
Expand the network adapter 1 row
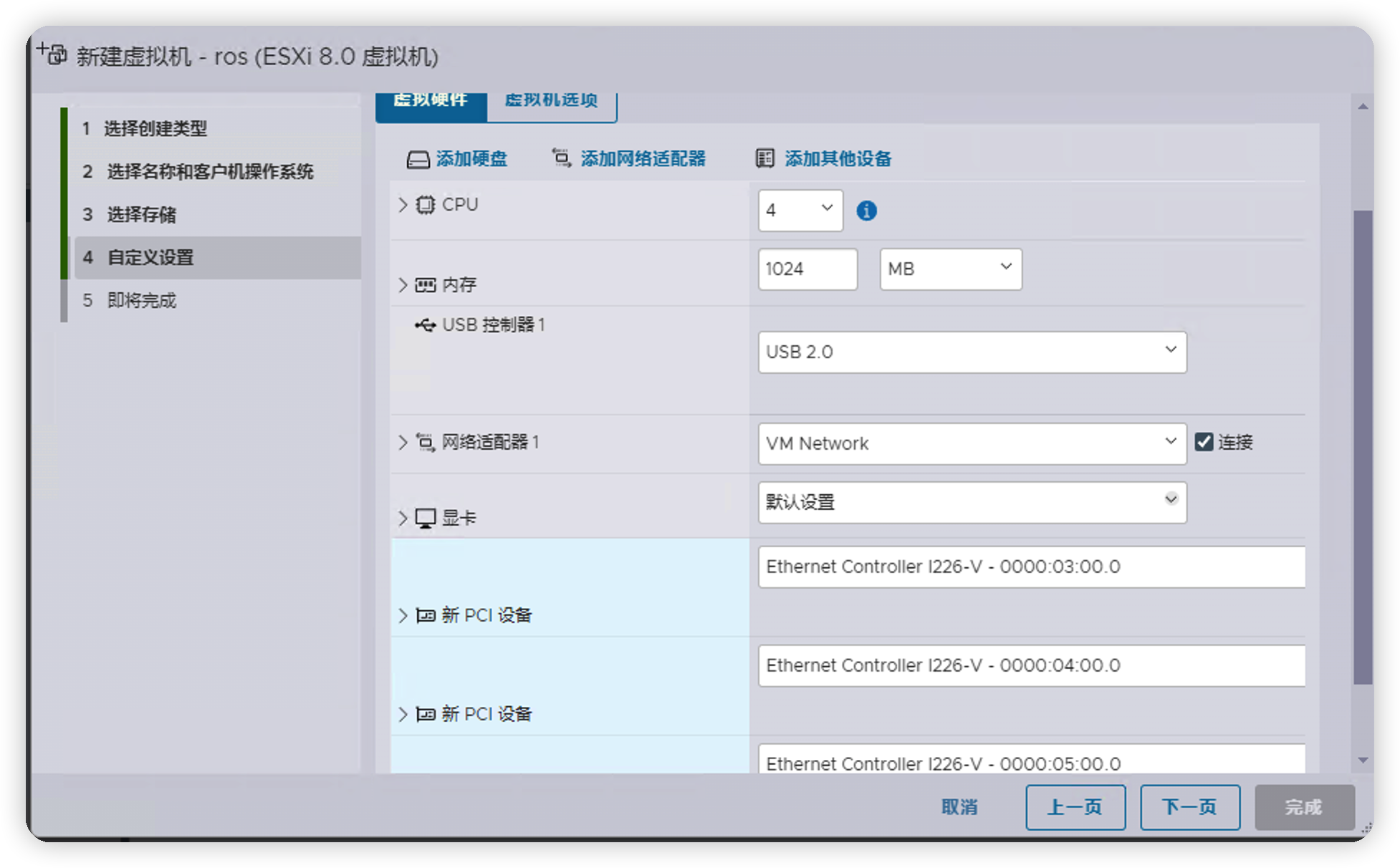point(403,443)
